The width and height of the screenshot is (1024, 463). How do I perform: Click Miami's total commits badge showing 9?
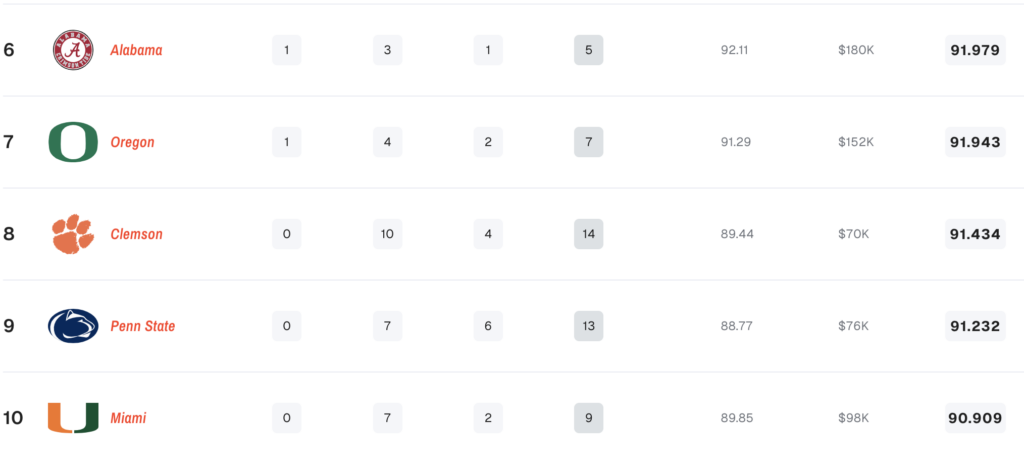coord(588,418)
